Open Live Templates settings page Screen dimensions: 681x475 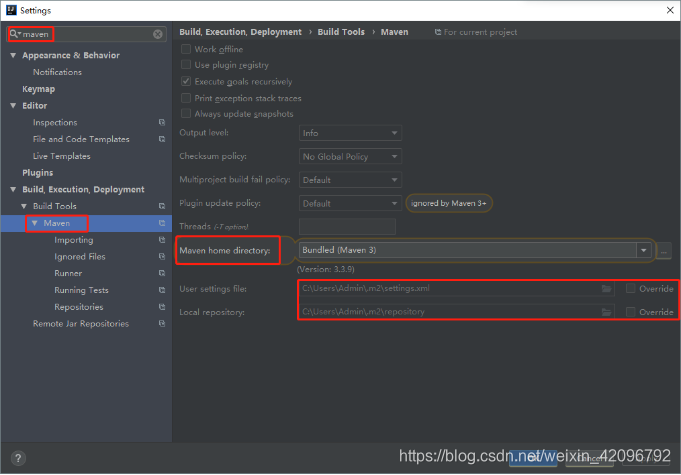pos(62,156)
